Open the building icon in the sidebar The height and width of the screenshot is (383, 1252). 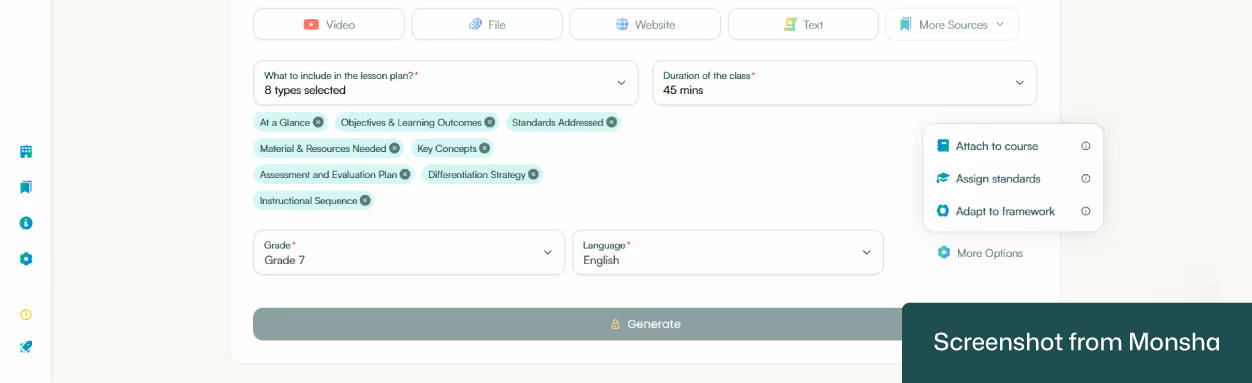tap(26, 152)
